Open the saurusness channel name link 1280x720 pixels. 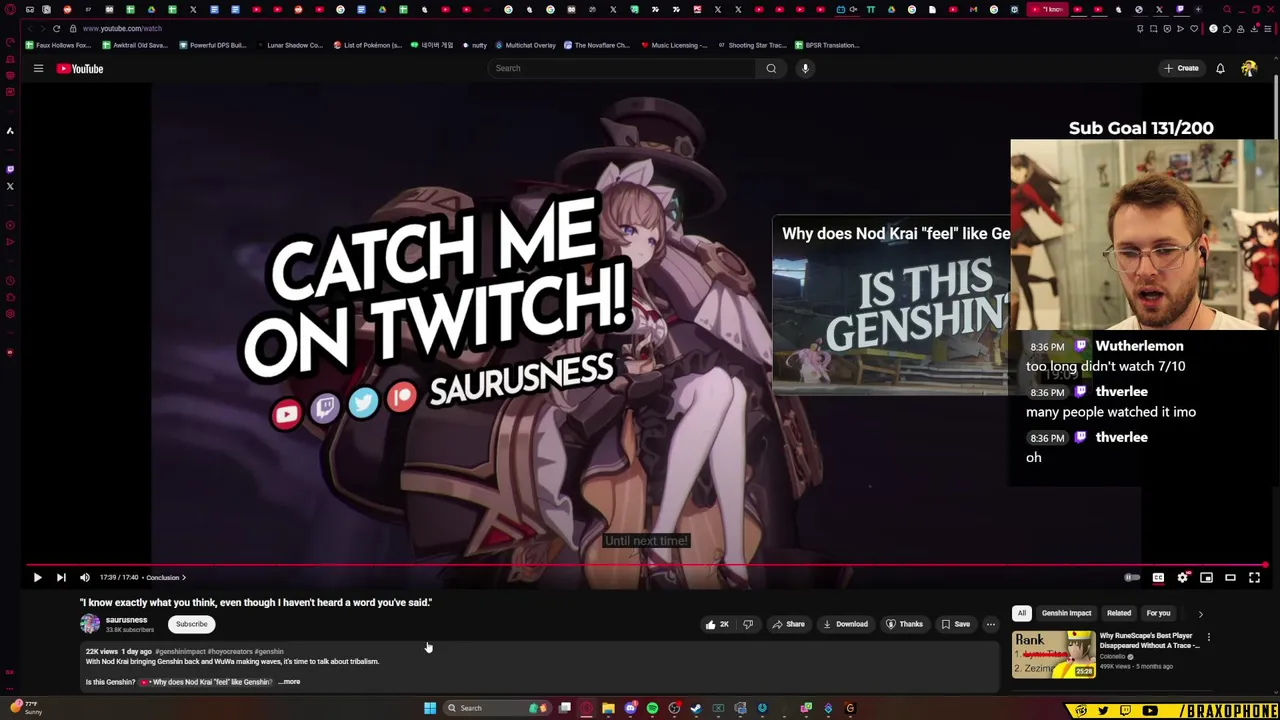(126, 620)
